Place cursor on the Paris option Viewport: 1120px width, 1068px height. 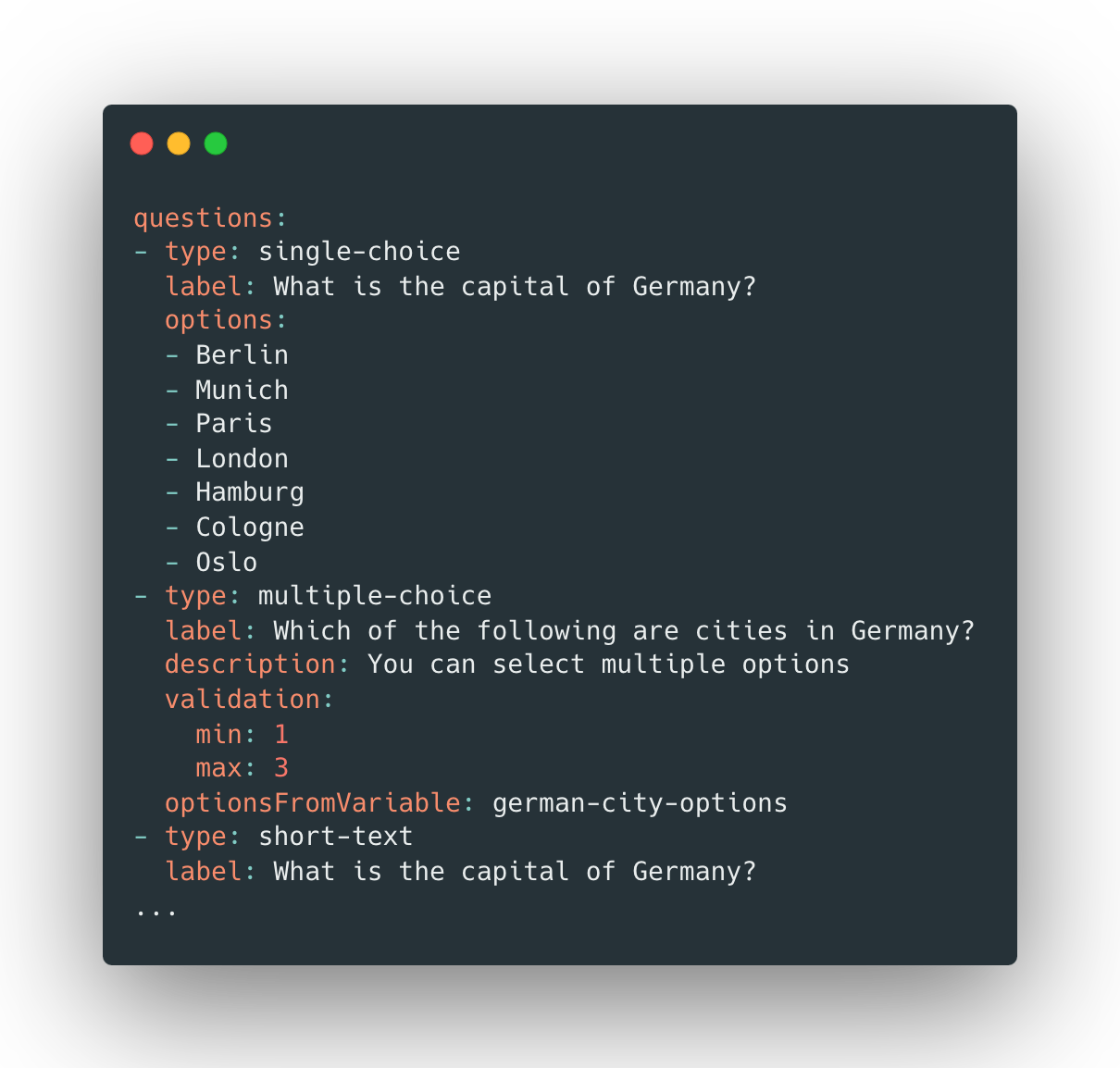pyautogui.click(x=234, y=424)
